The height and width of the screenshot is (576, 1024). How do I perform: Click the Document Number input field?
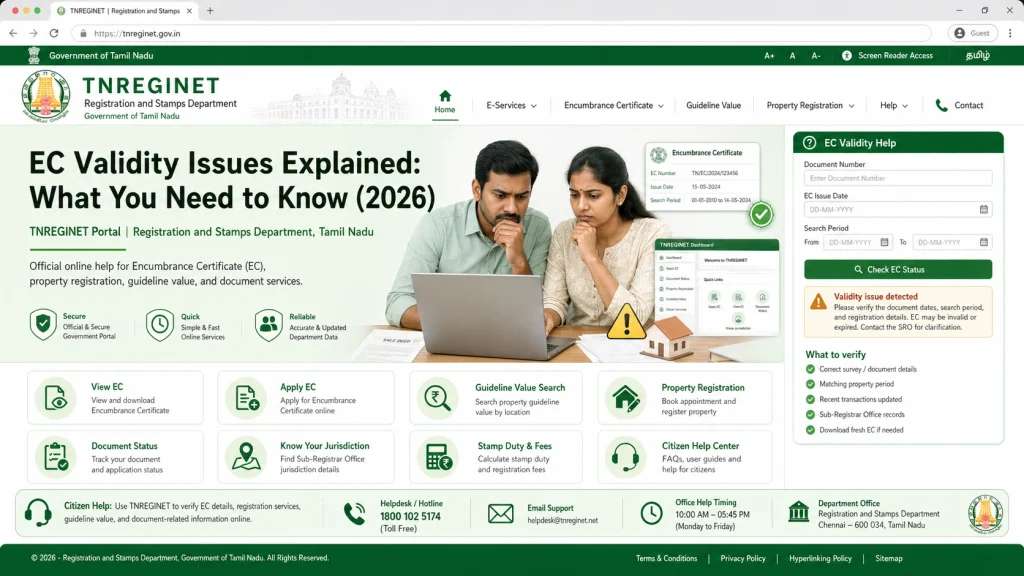pos(897,178)
